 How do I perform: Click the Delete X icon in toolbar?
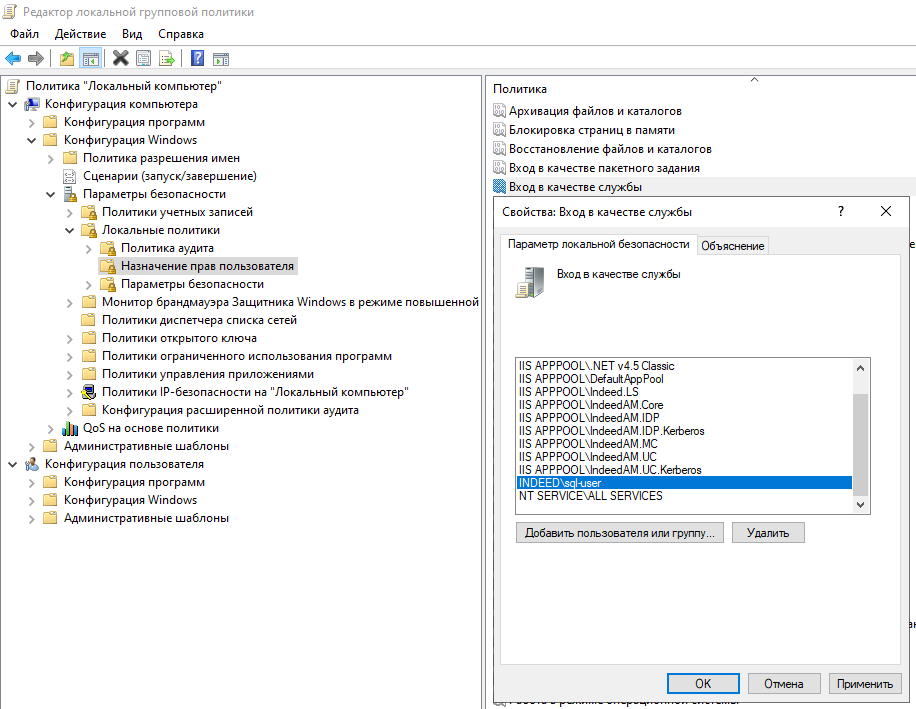[x=120, y=58]
